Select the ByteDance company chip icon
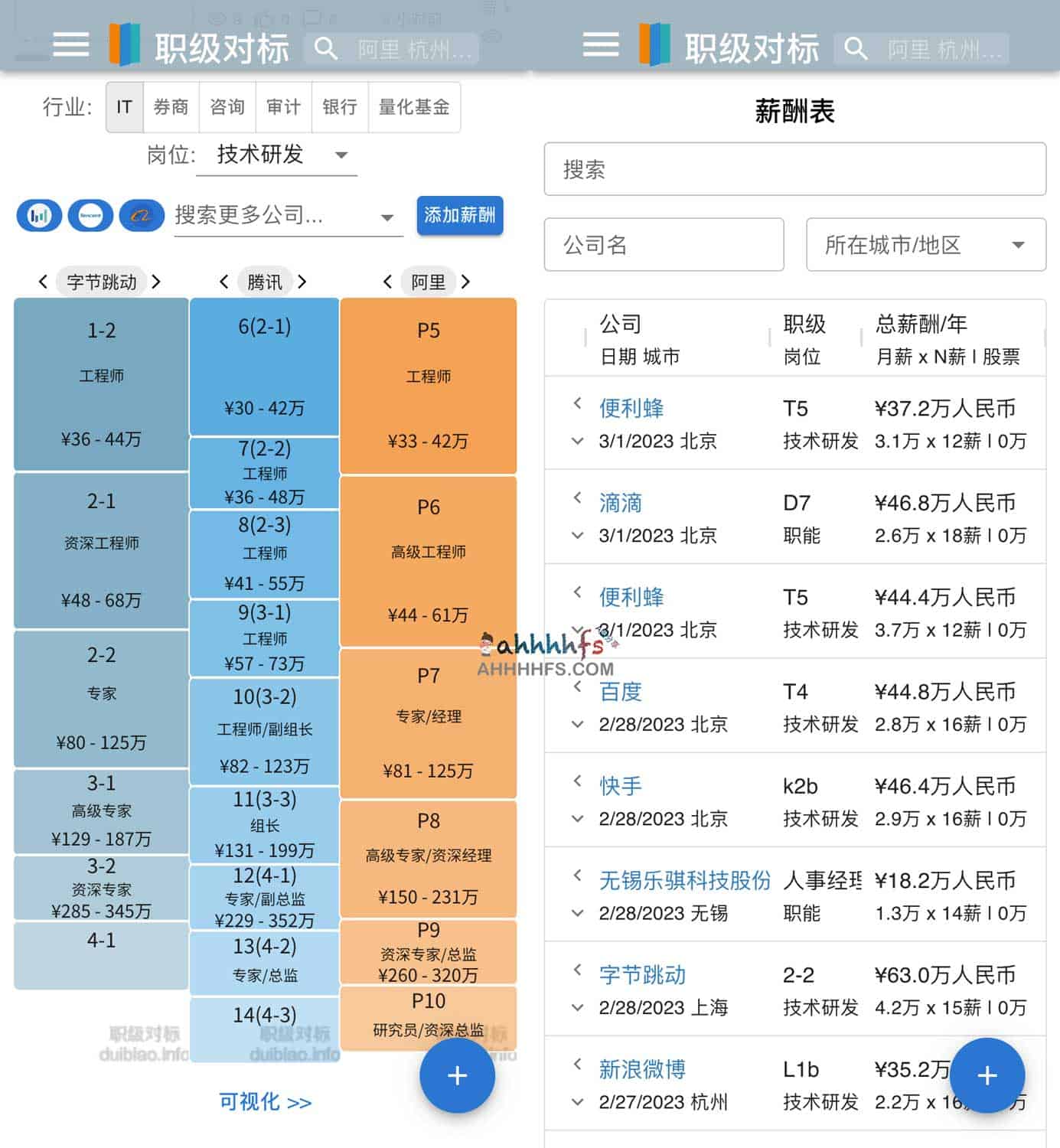This screenshot has width=1060, height=1148. tap(39, 216)
